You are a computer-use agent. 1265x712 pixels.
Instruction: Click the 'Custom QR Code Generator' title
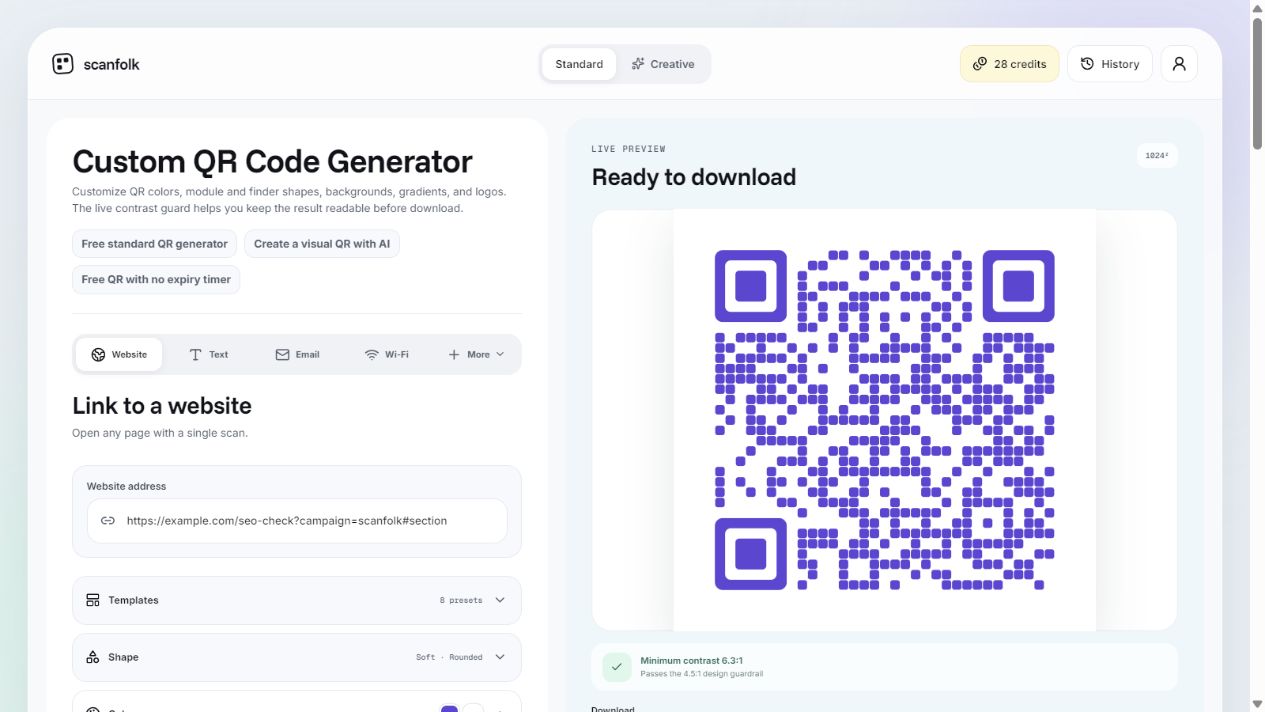[272, 162]
